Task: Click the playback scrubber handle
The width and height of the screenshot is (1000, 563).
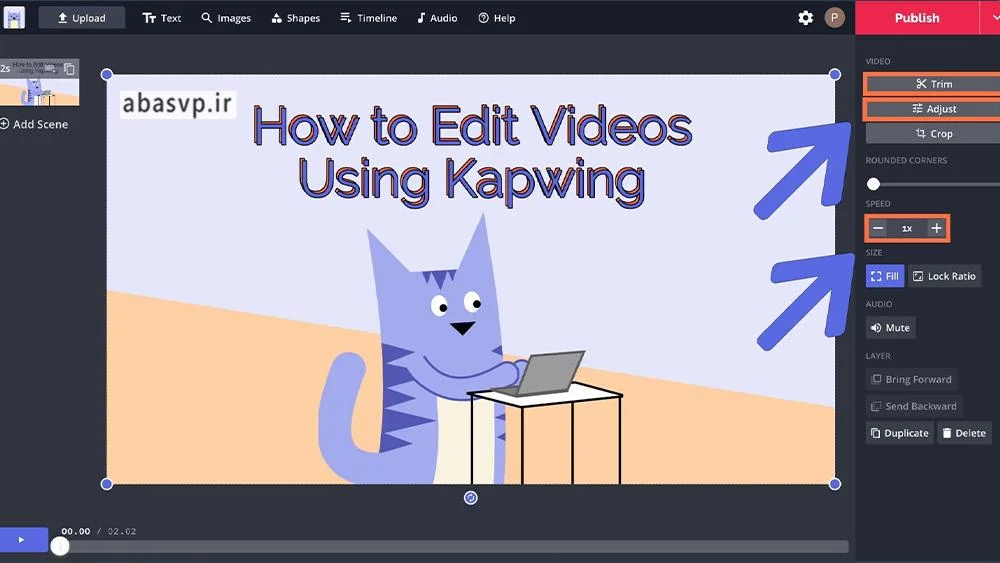Action: coord(60,546)
